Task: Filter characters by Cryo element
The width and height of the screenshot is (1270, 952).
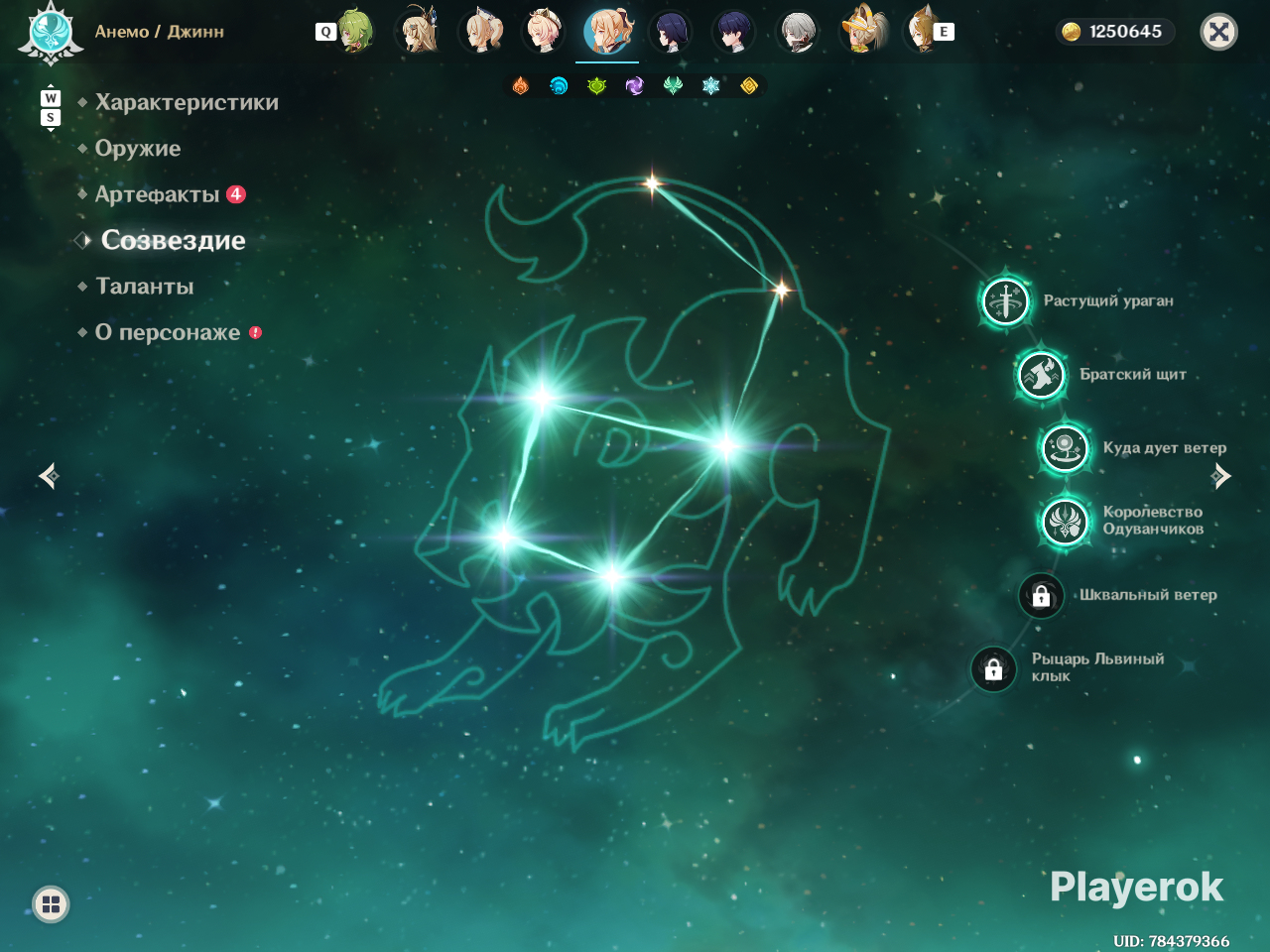Action: pyautogui.click(x=710, y=86)
